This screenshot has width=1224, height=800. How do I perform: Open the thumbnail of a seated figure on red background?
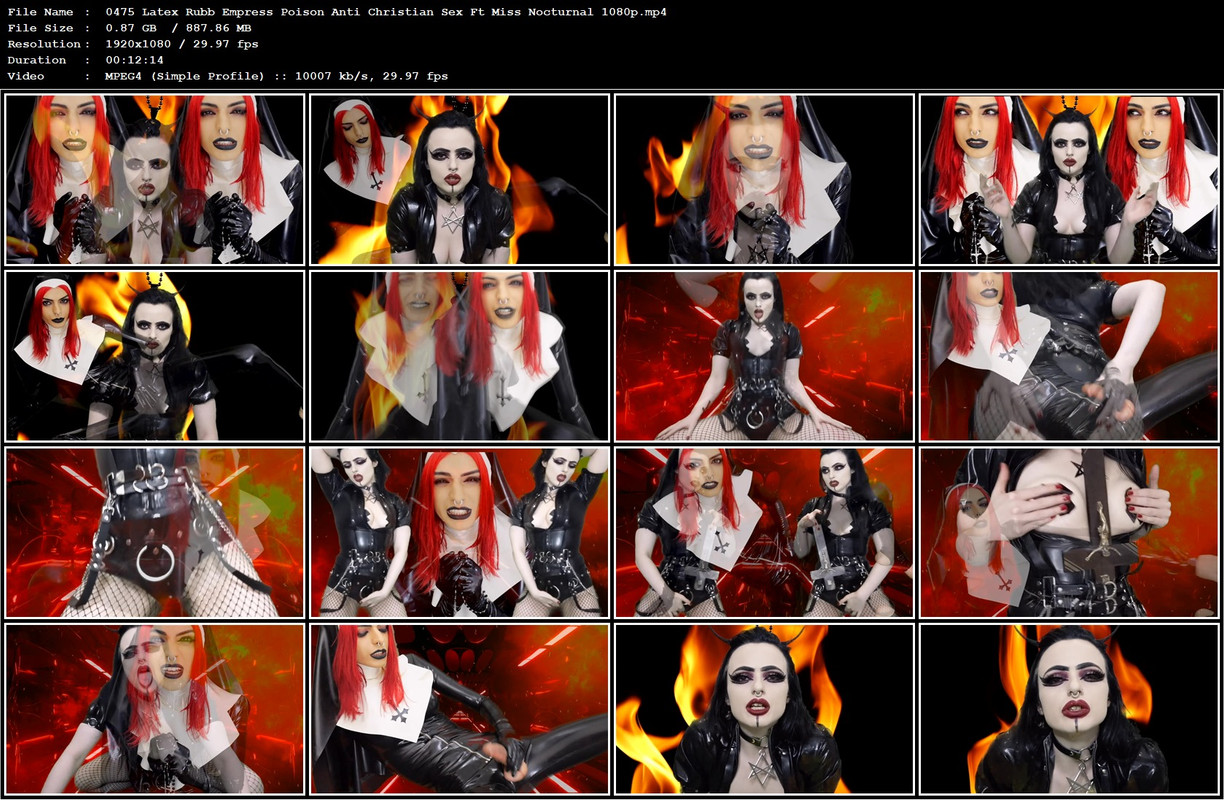[765, 356]
